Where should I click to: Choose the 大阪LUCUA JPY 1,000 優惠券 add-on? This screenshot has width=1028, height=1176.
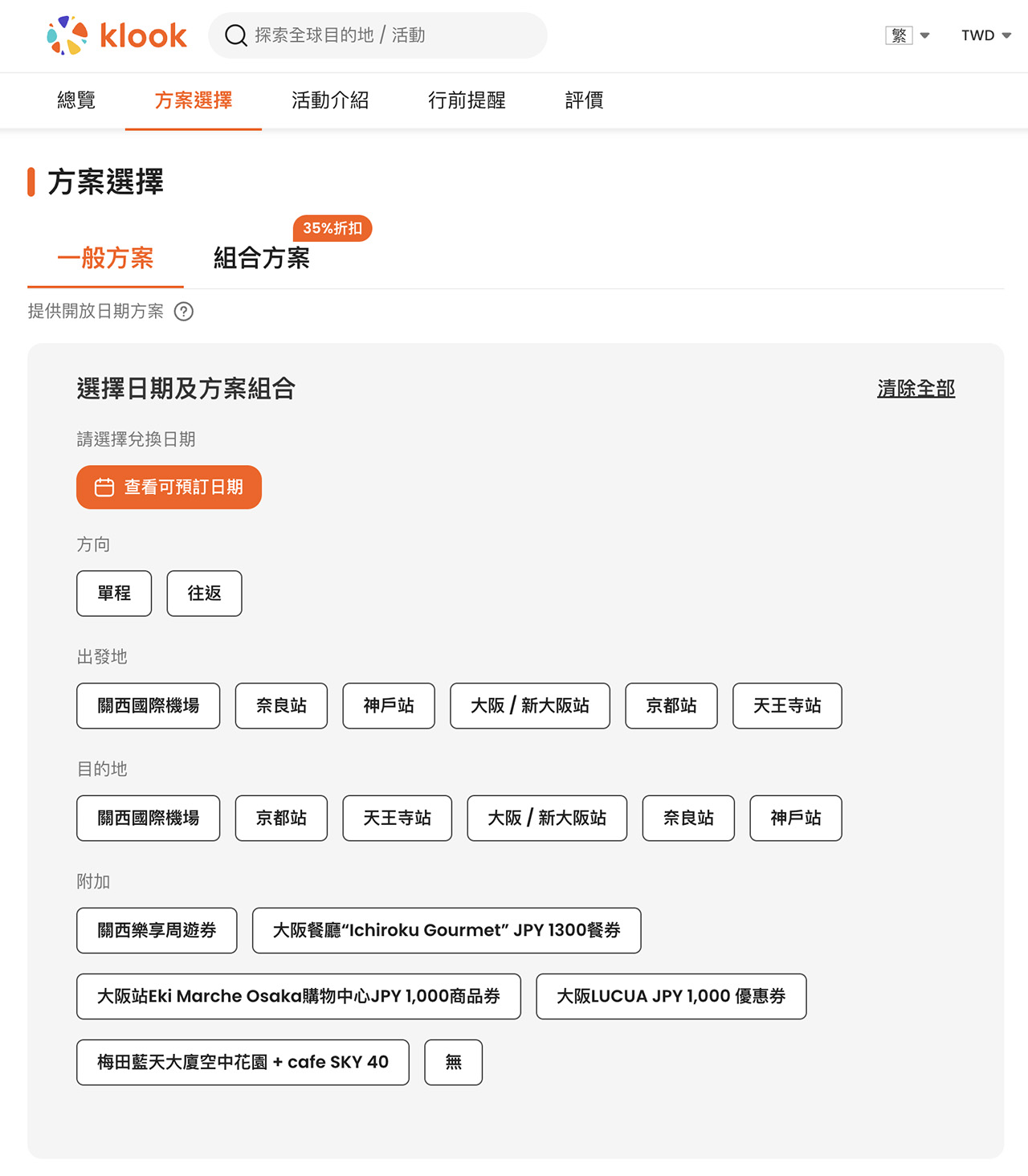coord(671,997)
